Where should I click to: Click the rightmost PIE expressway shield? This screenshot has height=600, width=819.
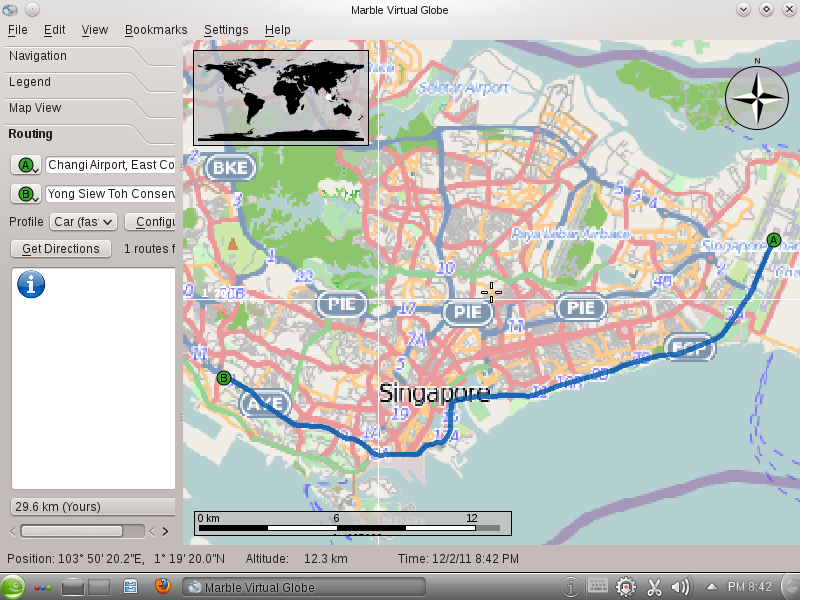581,308
